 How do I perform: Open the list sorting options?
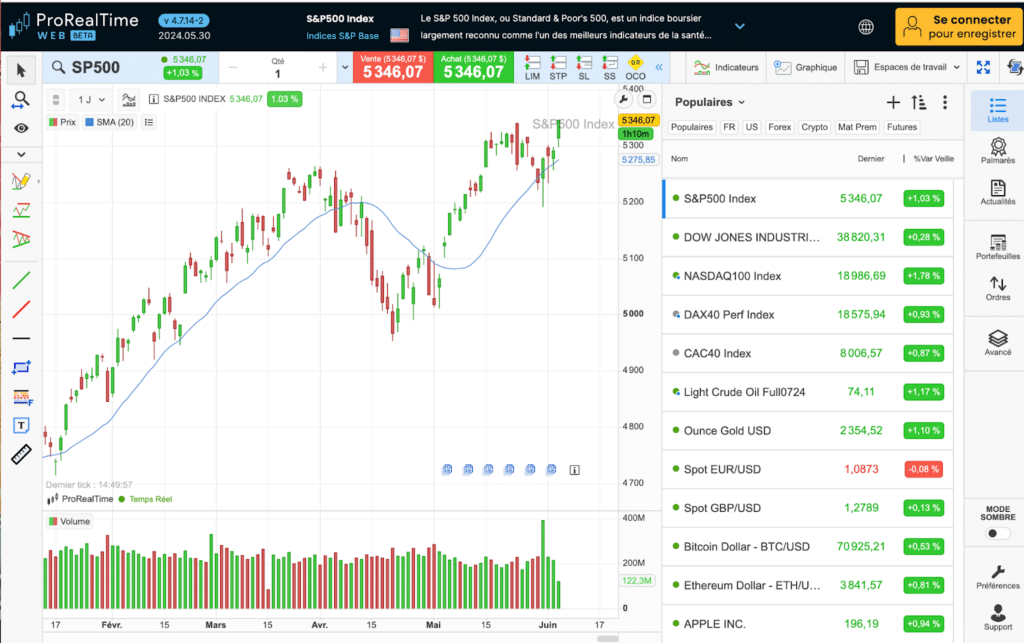click(x=919, y=102)
